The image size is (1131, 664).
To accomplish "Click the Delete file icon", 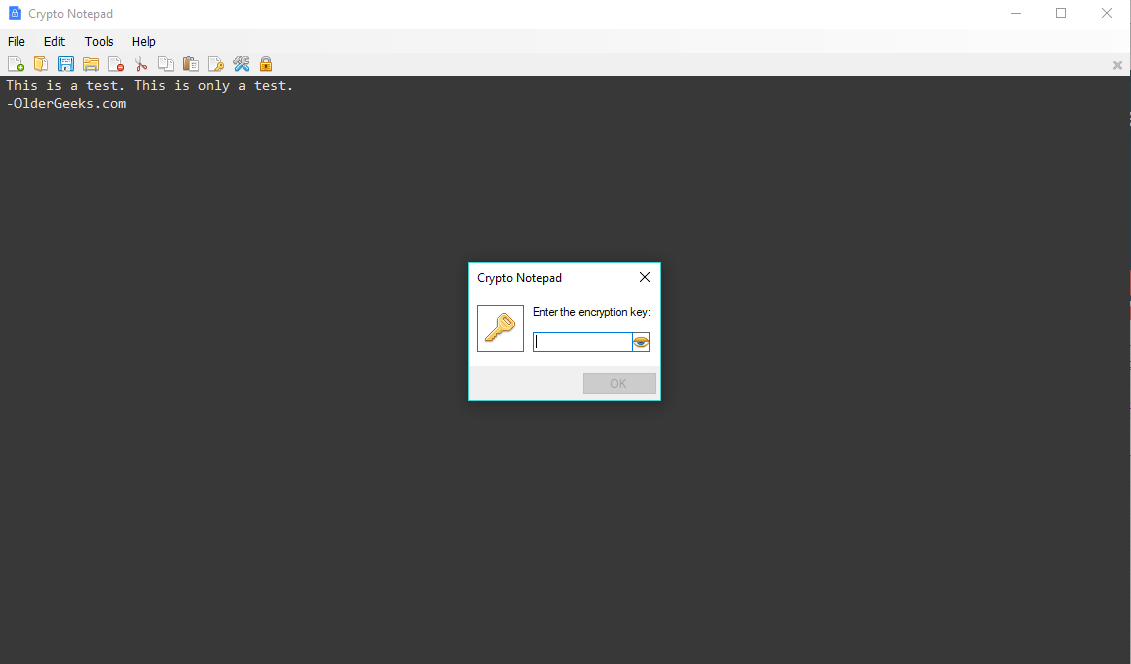I will (115, 64).
